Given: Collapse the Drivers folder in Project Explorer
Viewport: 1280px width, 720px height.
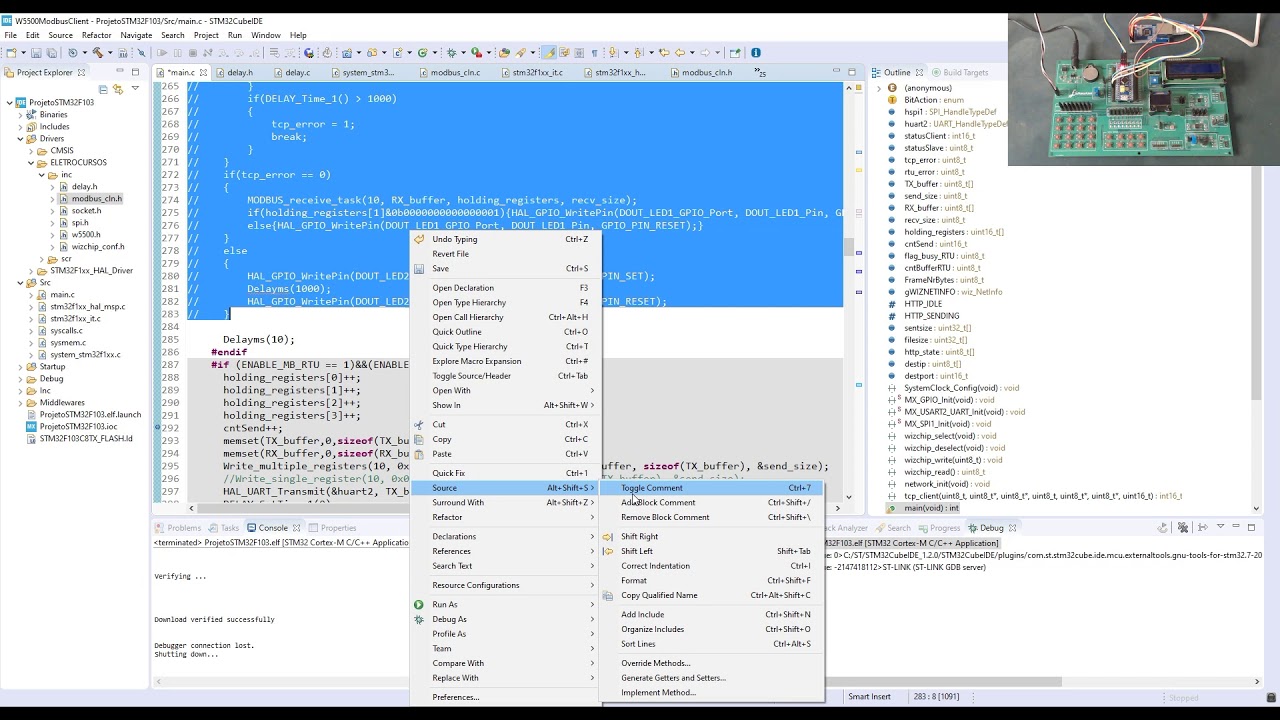Looking at the screenshot, I should pyautogui.click(x=19, y=139).
